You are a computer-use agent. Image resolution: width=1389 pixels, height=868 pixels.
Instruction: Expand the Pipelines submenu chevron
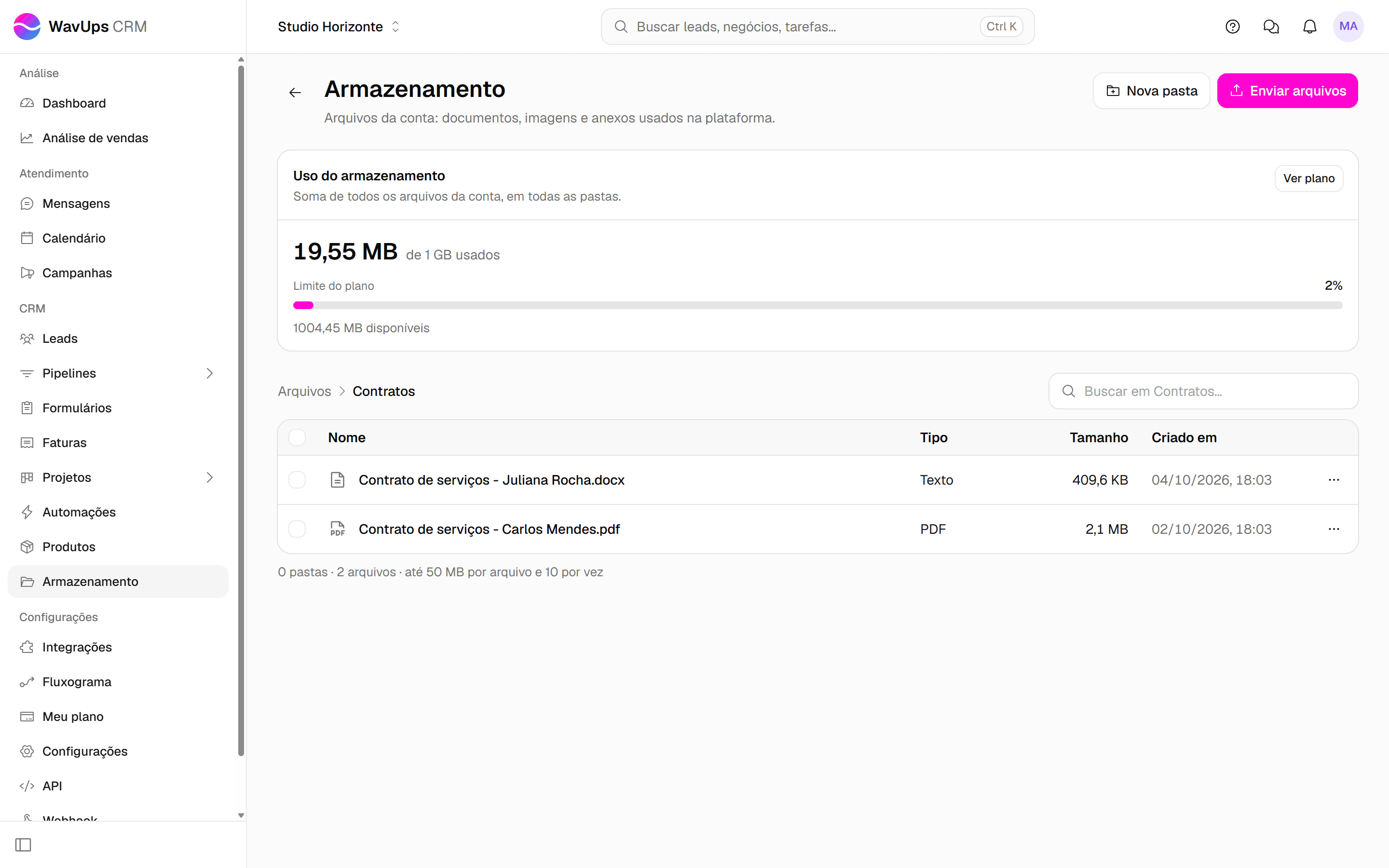pos(209,373)
